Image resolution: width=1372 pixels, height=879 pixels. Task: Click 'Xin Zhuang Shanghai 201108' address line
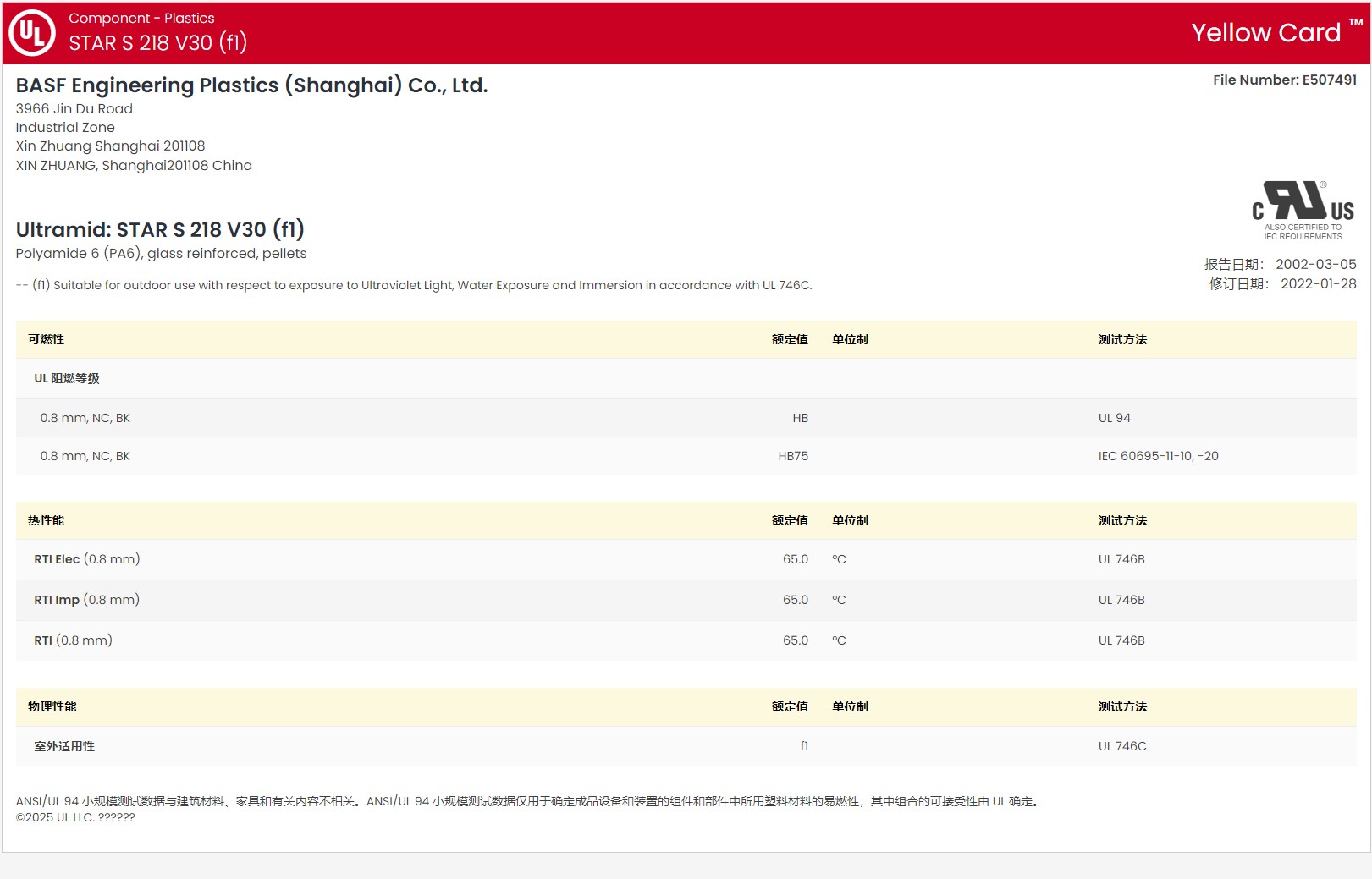(110, 146)
